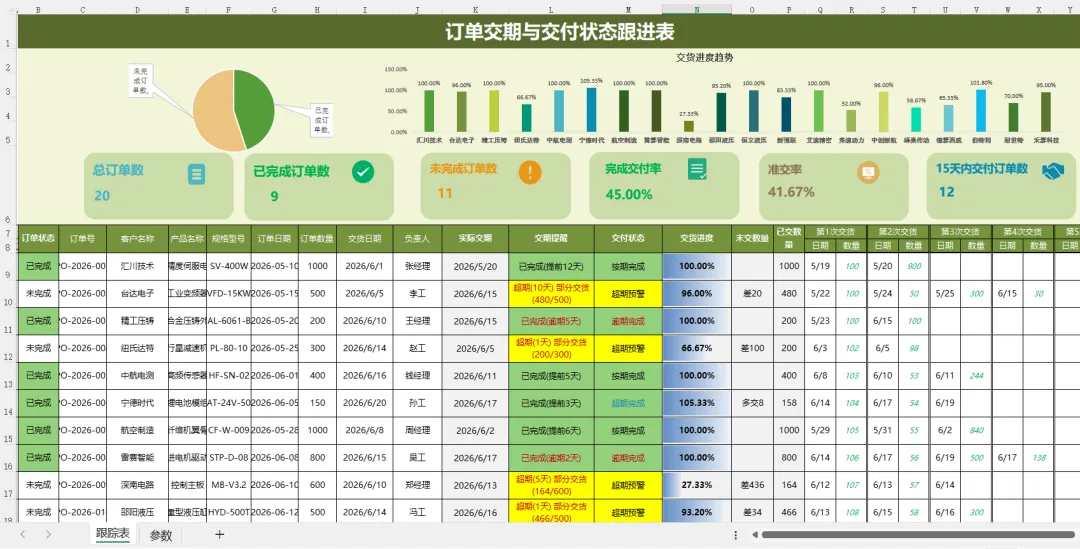Screen dimensions: 1080x549
Task: Click the 宁德时代 bar in 交货进度趋势 chart
Action: (x=591, y=110)
